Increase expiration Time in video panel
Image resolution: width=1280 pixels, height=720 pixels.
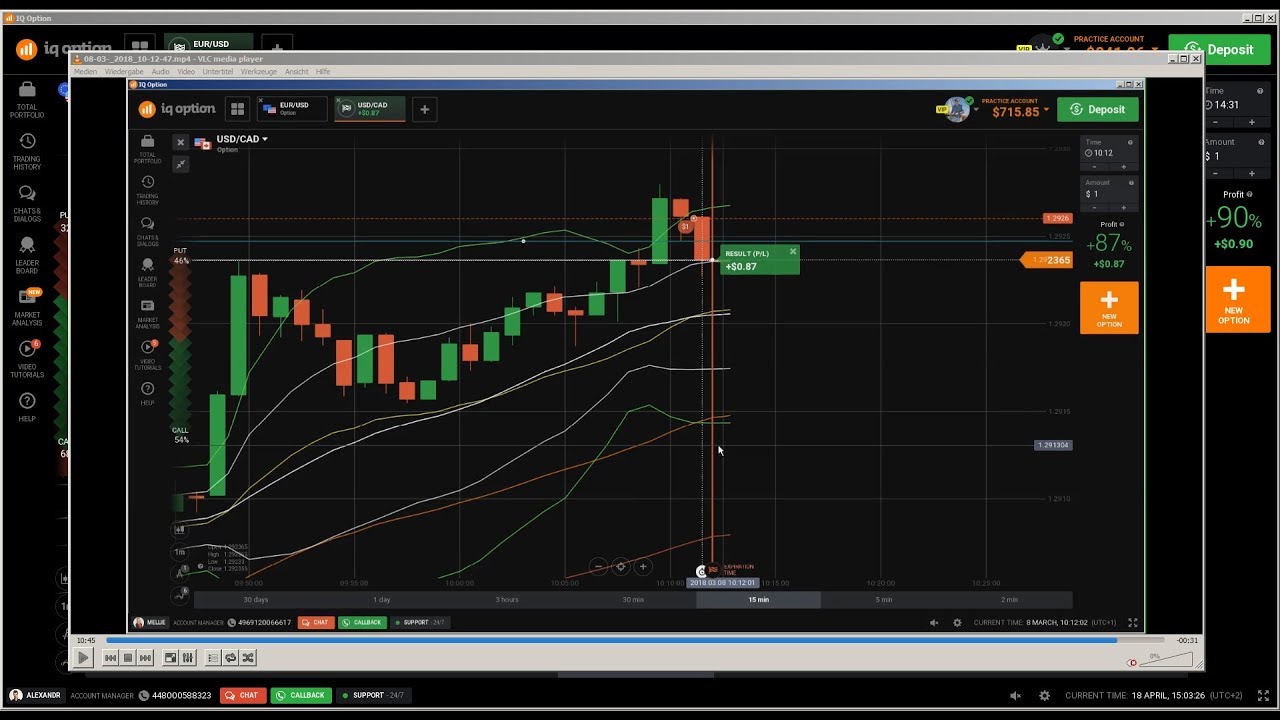[1124, 166]
